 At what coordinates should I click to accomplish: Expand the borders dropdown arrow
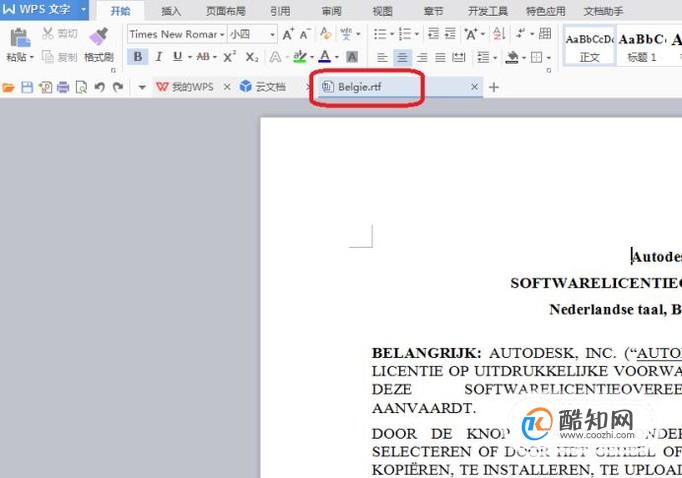pos(549,57)
